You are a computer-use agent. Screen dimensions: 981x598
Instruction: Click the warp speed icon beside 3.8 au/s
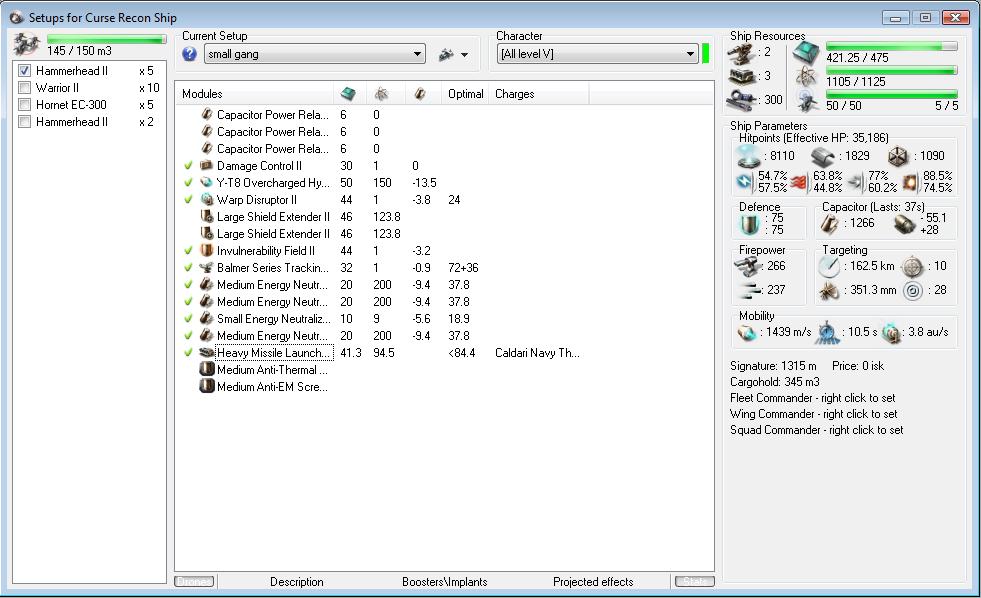point(891,333)
